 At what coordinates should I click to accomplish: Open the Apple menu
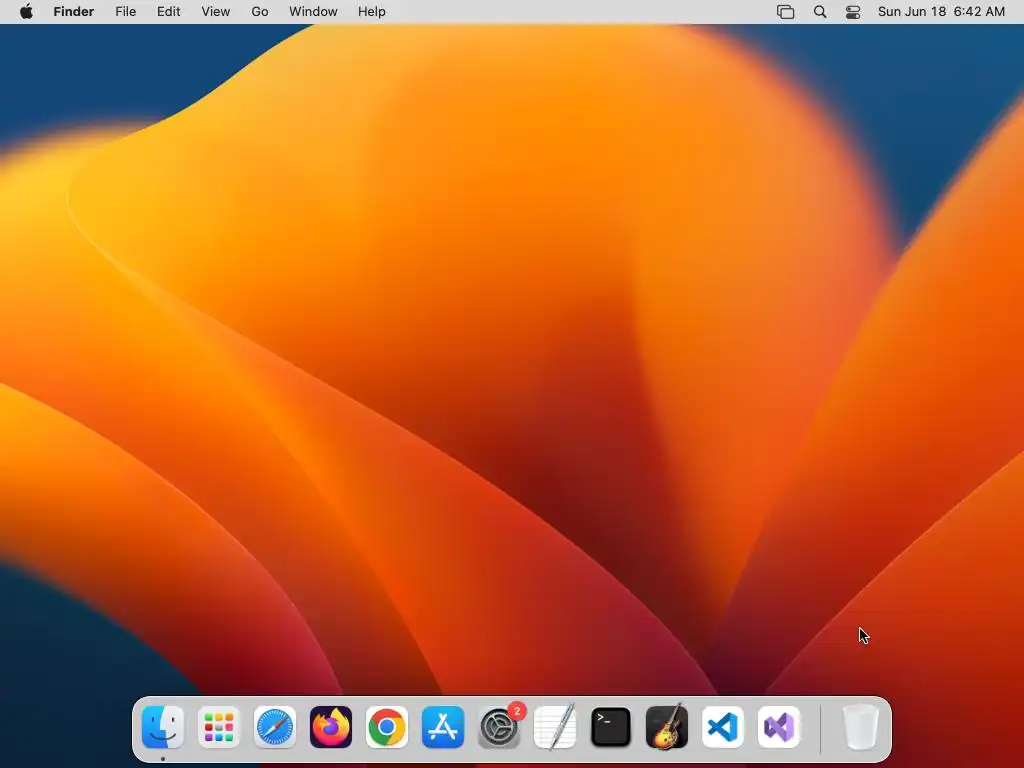pyautogui.click(x=26, y=12)
